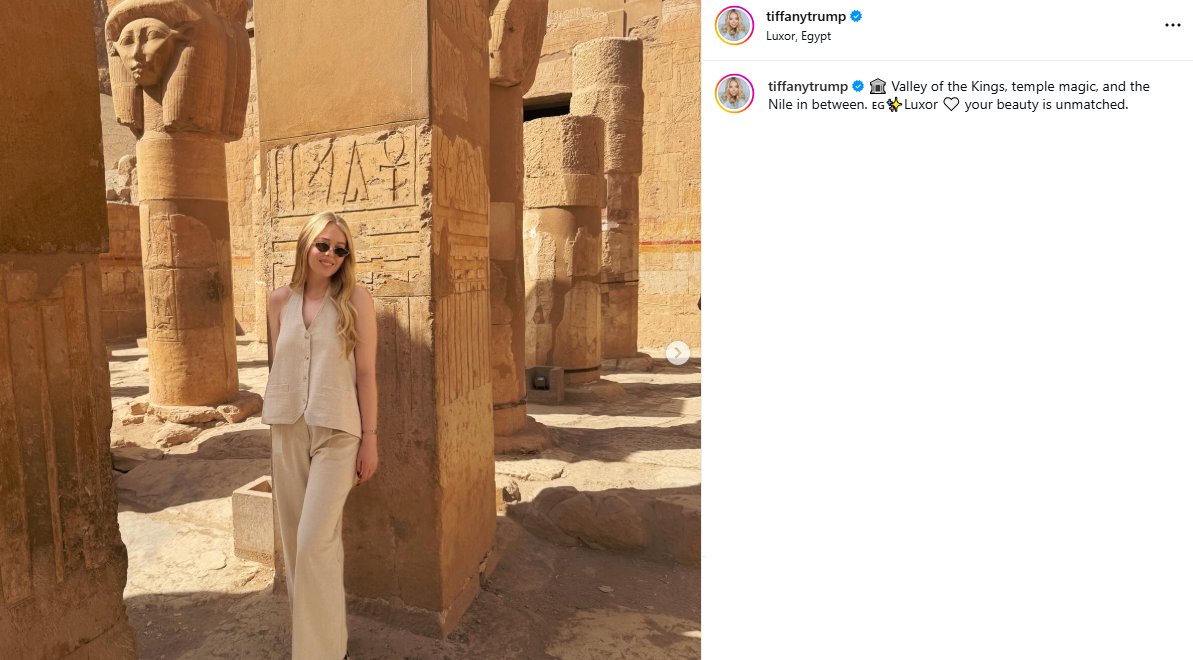Viewport: 1193px width, 660px height.
Task: Click the sparkle emoji before Luxor
Action: [x=894, y=105]
